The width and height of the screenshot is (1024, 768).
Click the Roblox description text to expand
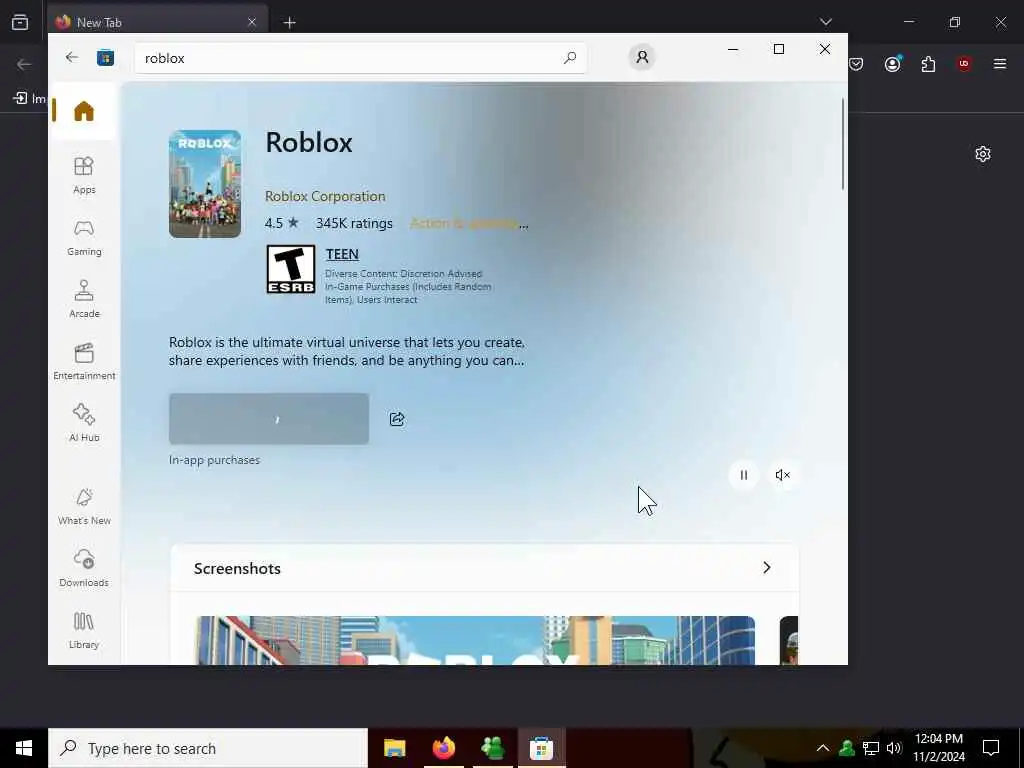pyautogui.click(x=347, y=351)
